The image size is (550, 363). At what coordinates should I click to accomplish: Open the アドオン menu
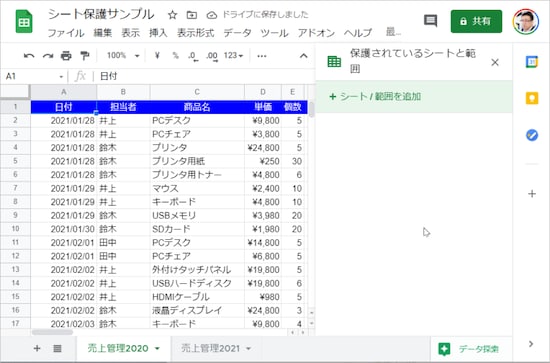coord(316,33)
